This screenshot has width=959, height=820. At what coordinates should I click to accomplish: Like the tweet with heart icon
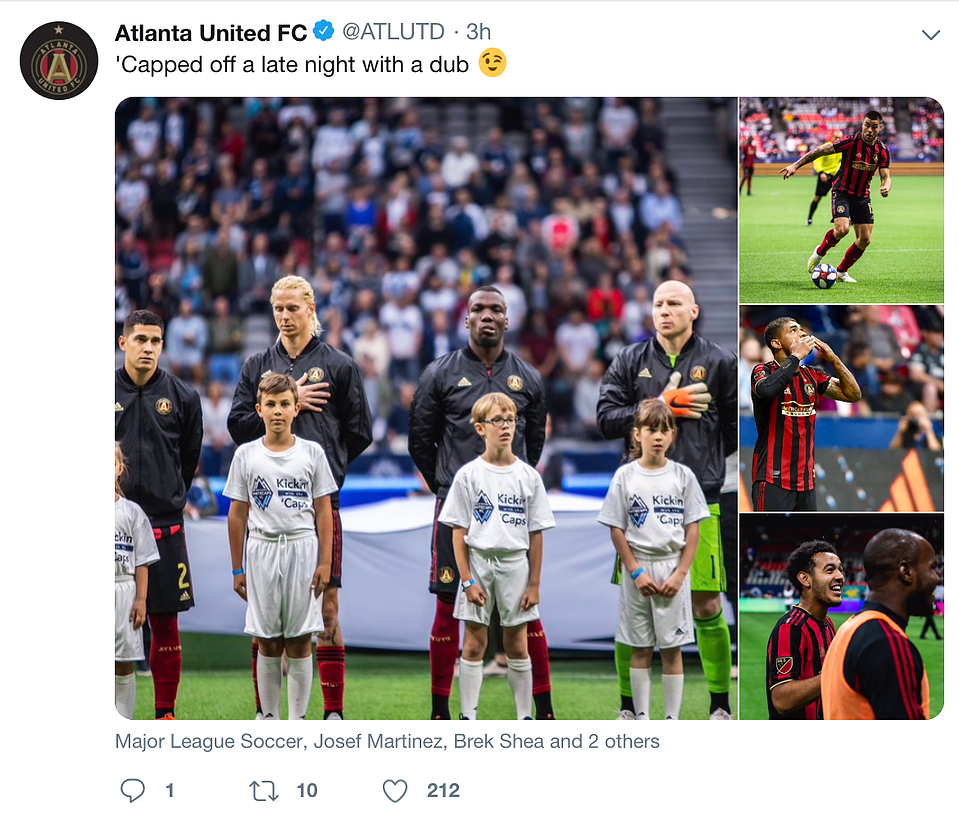[x=395, y=791]
